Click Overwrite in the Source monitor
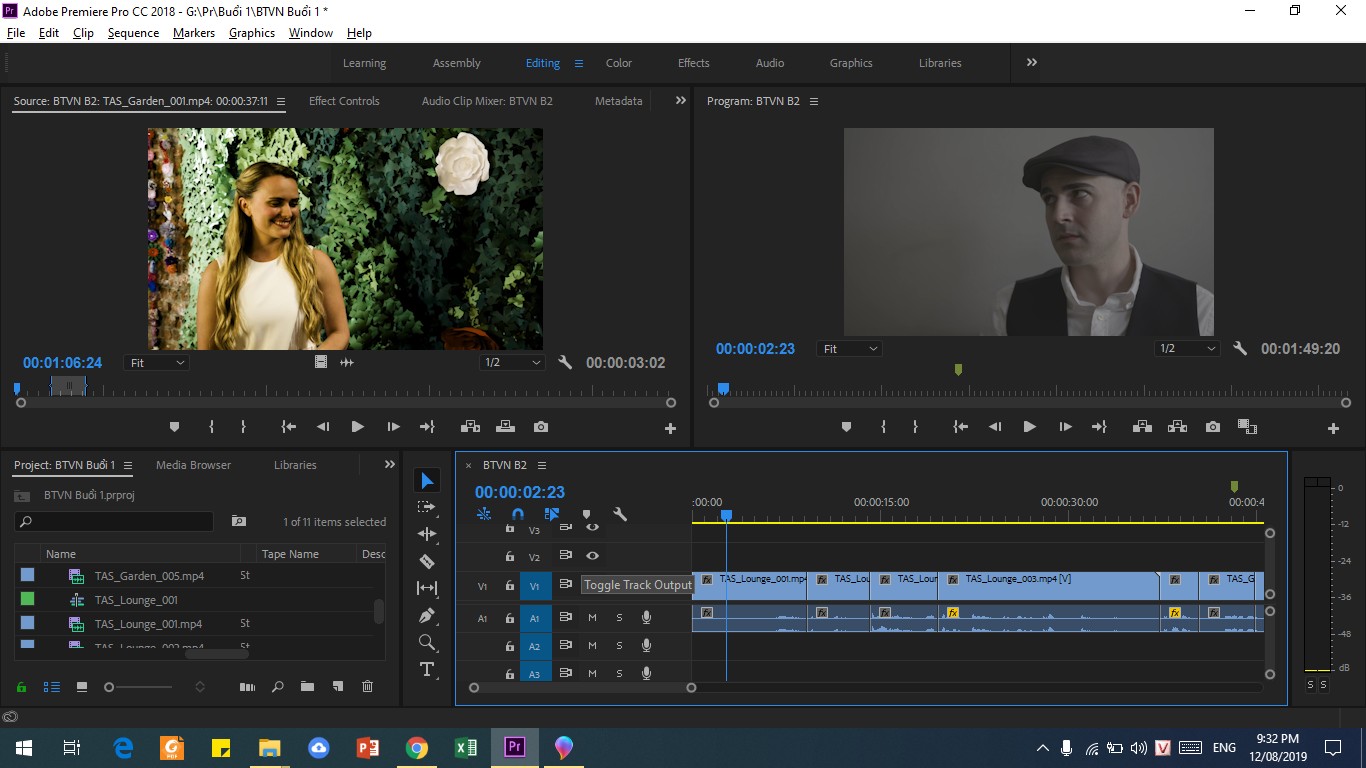The width and height of the screenshot is (1366, 768). [505, 427]
